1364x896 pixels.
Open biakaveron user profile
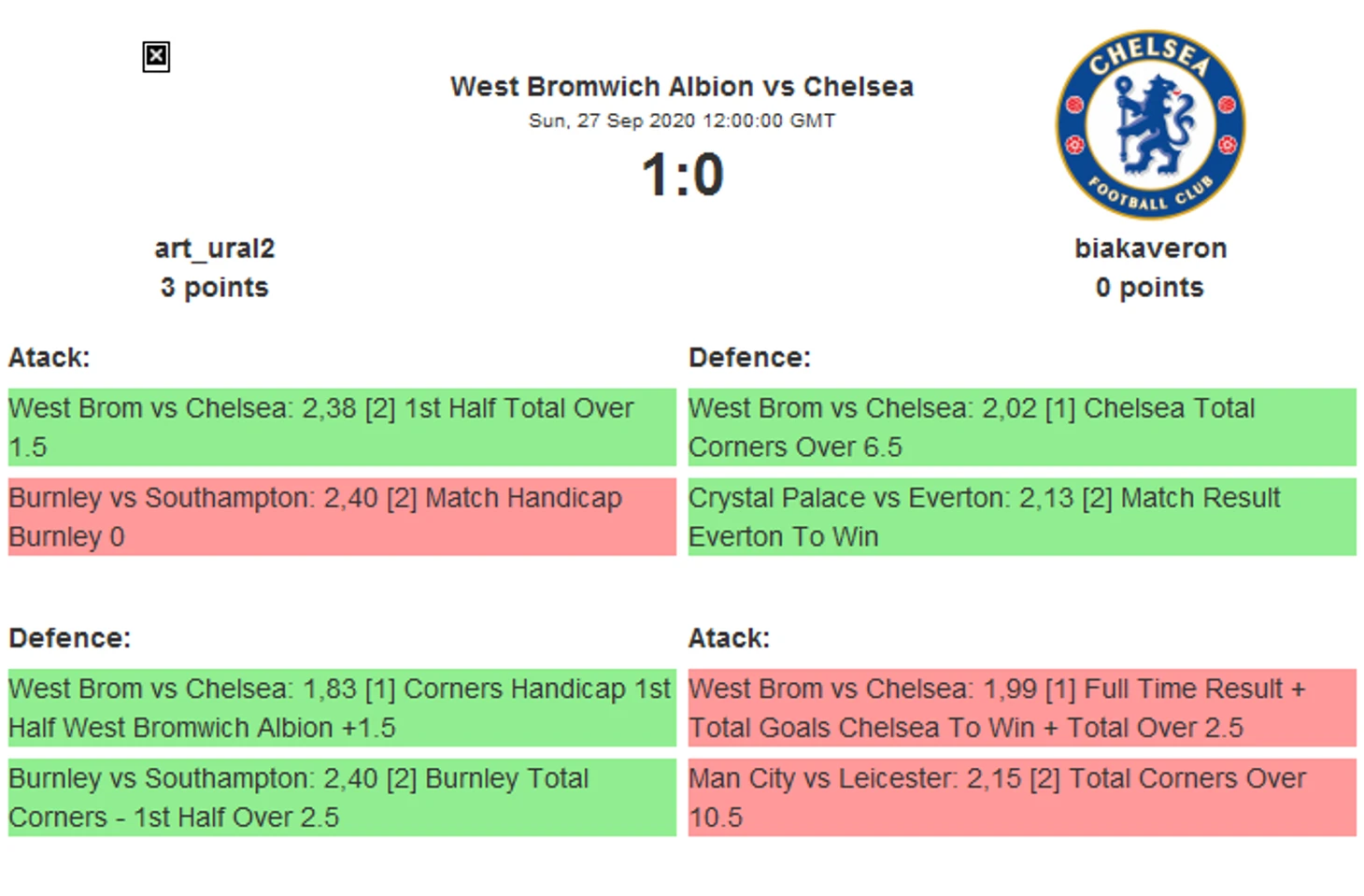click(x=1150, y=249)
